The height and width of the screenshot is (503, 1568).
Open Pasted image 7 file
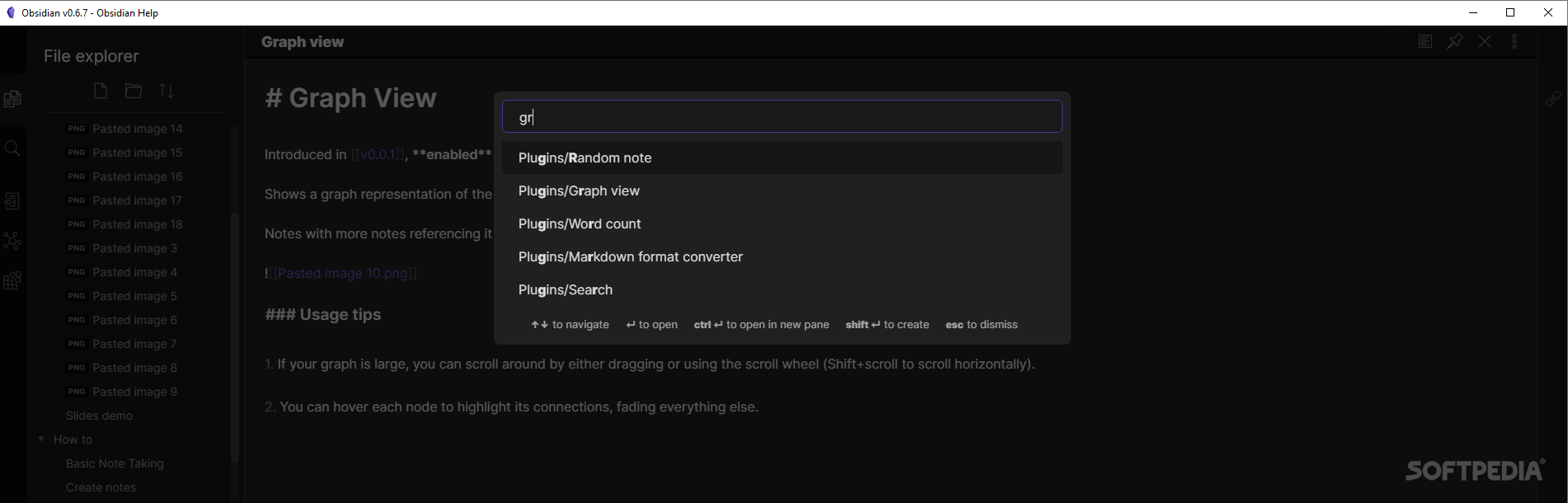[x=134, y=344]
